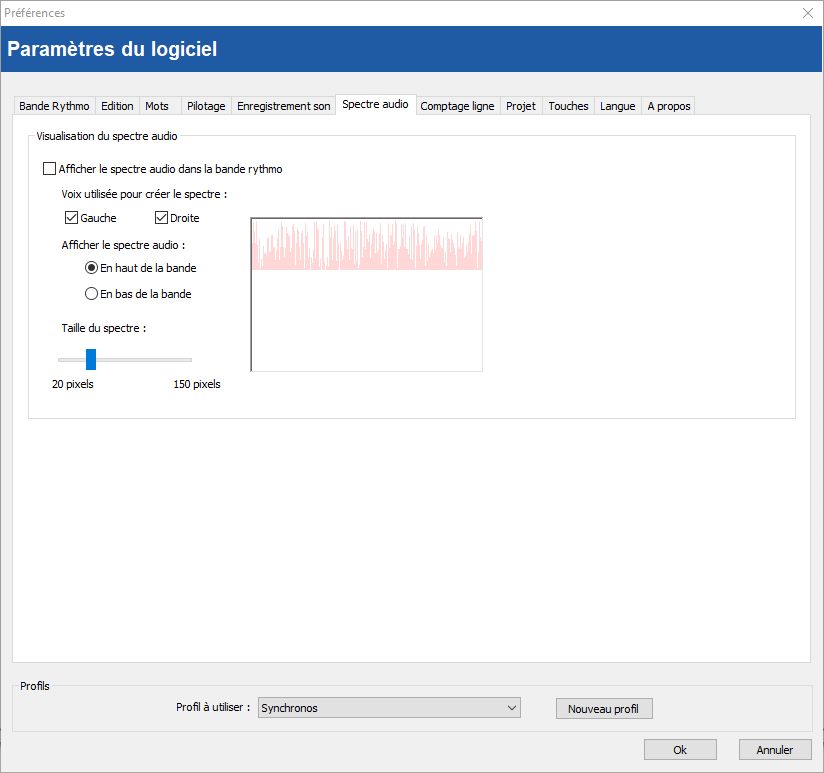Expand the Profil à utiliser dropdown
Image resolution: width=824 pixels, height=773 pixels.
click(x=389, y=708)
